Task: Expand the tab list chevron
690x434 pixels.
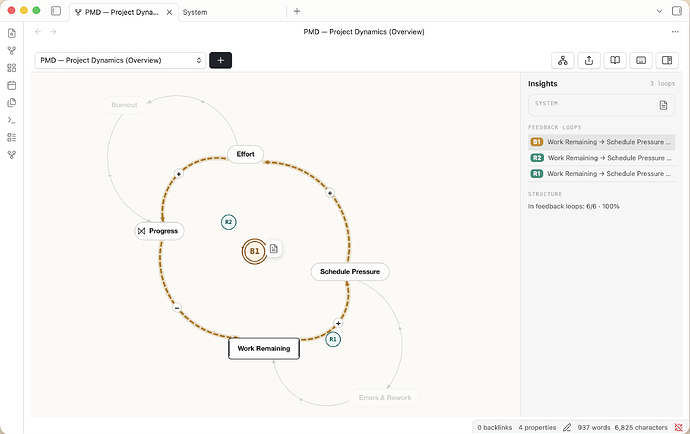Action: tap(659, 11)
